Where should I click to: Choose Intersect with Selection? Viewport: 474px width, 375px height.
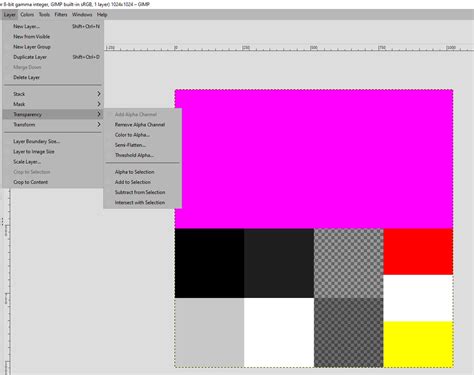143,202
